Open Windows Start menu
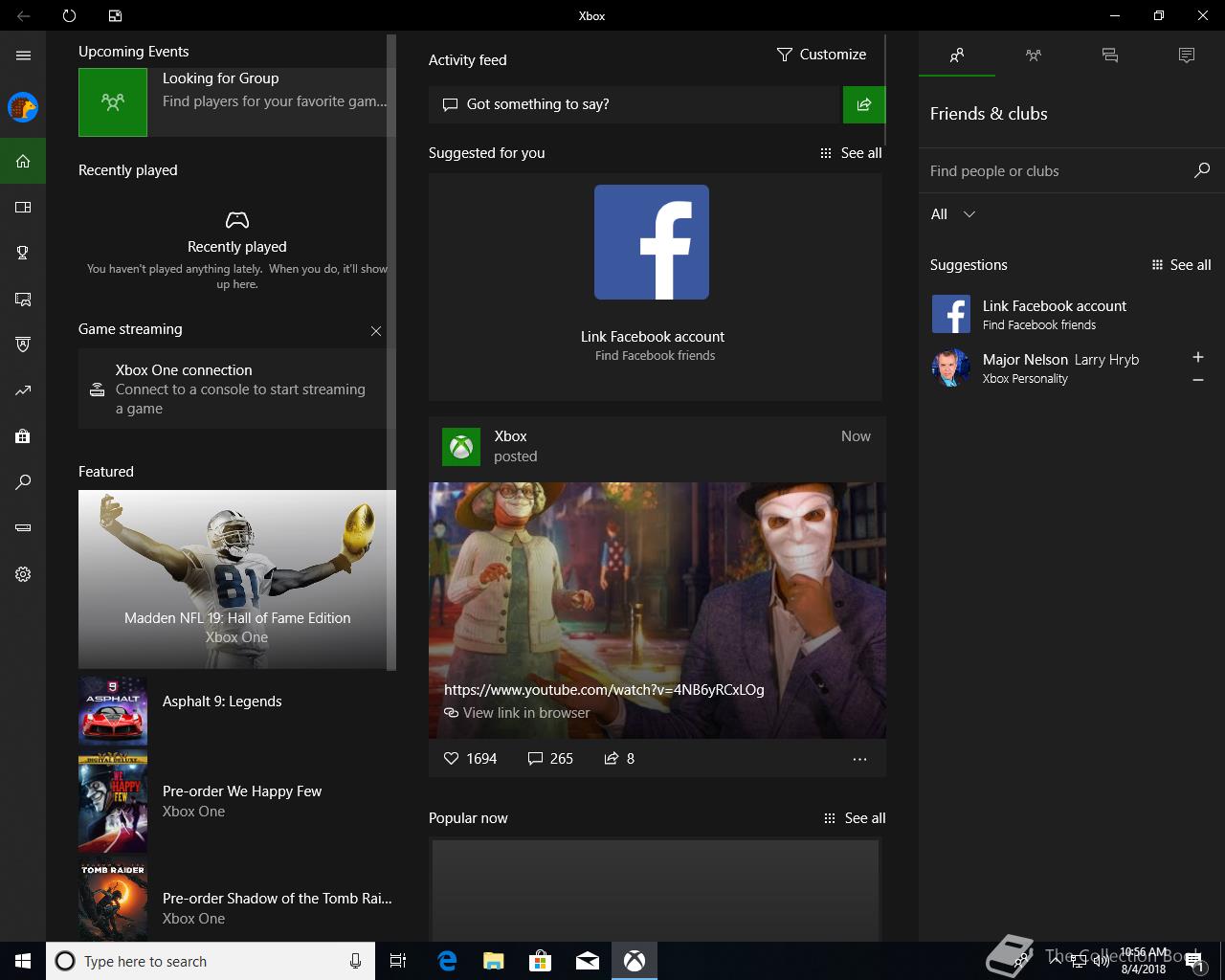This screenshot has height=980, width=1225. click(23, 961)
